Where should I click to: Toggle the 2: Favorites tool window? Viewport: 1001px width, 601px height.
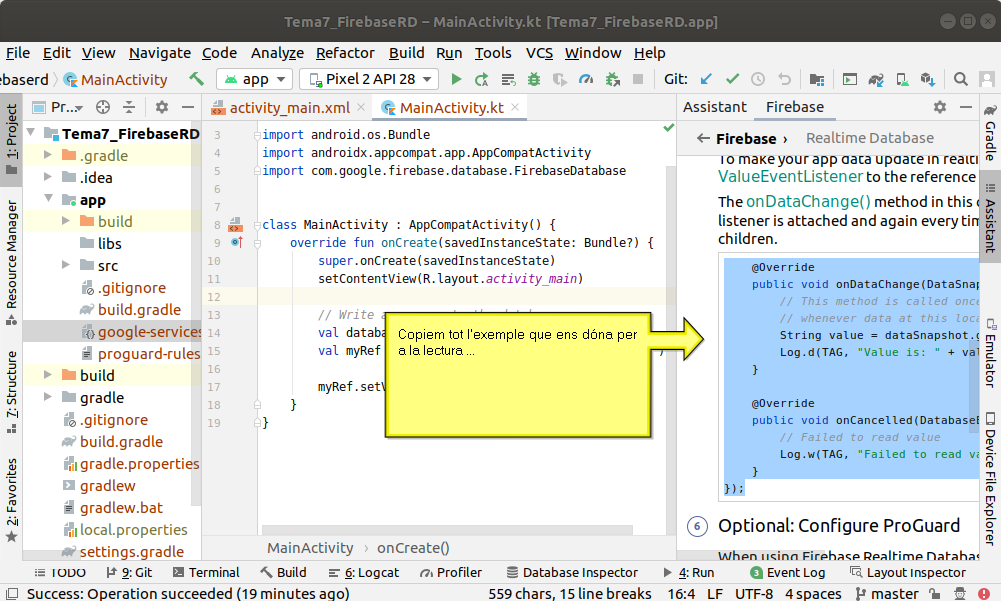pos(11,501)
